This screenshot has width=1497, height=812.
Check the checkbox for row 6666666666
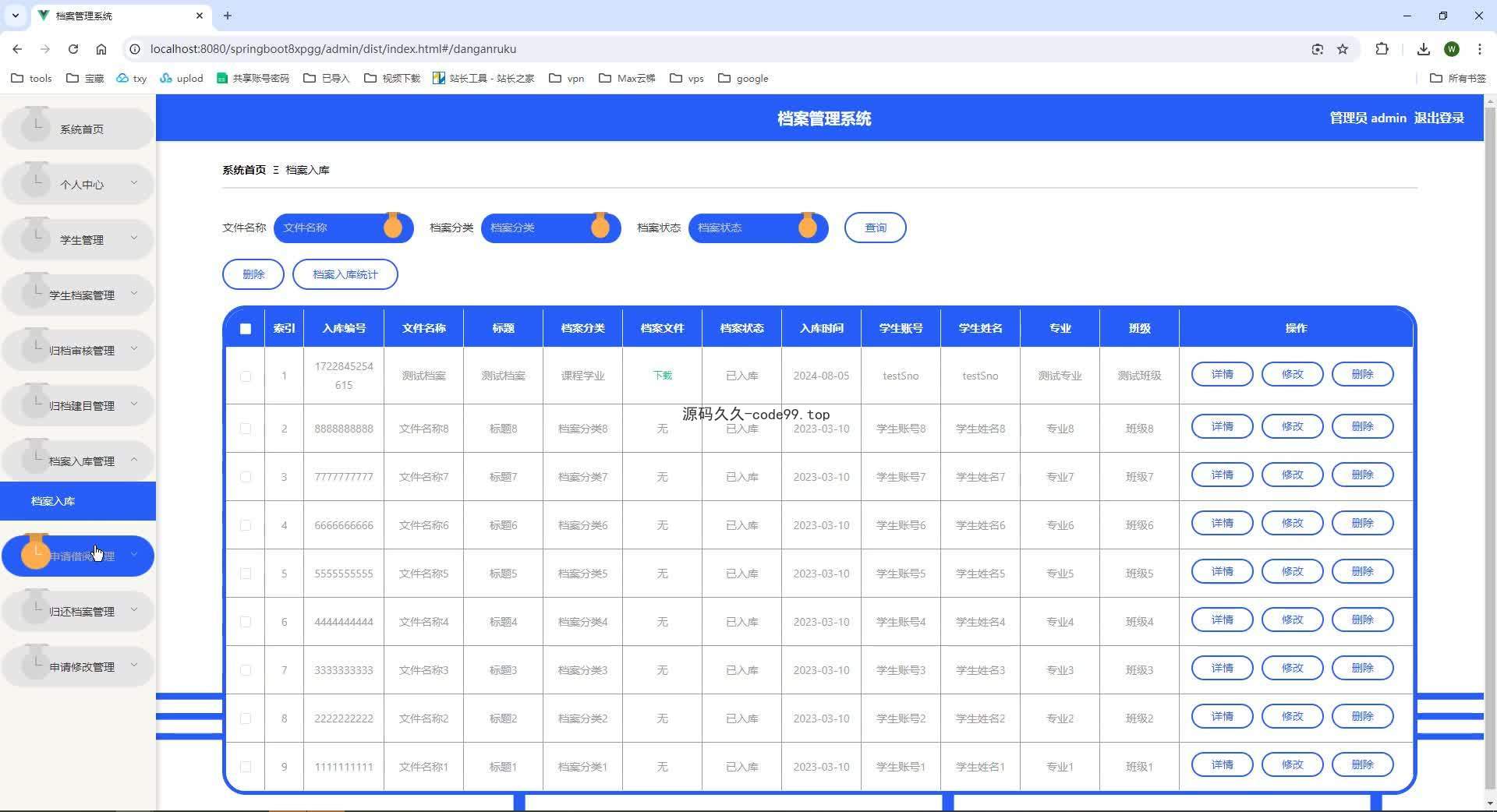(x=246, y=525)
